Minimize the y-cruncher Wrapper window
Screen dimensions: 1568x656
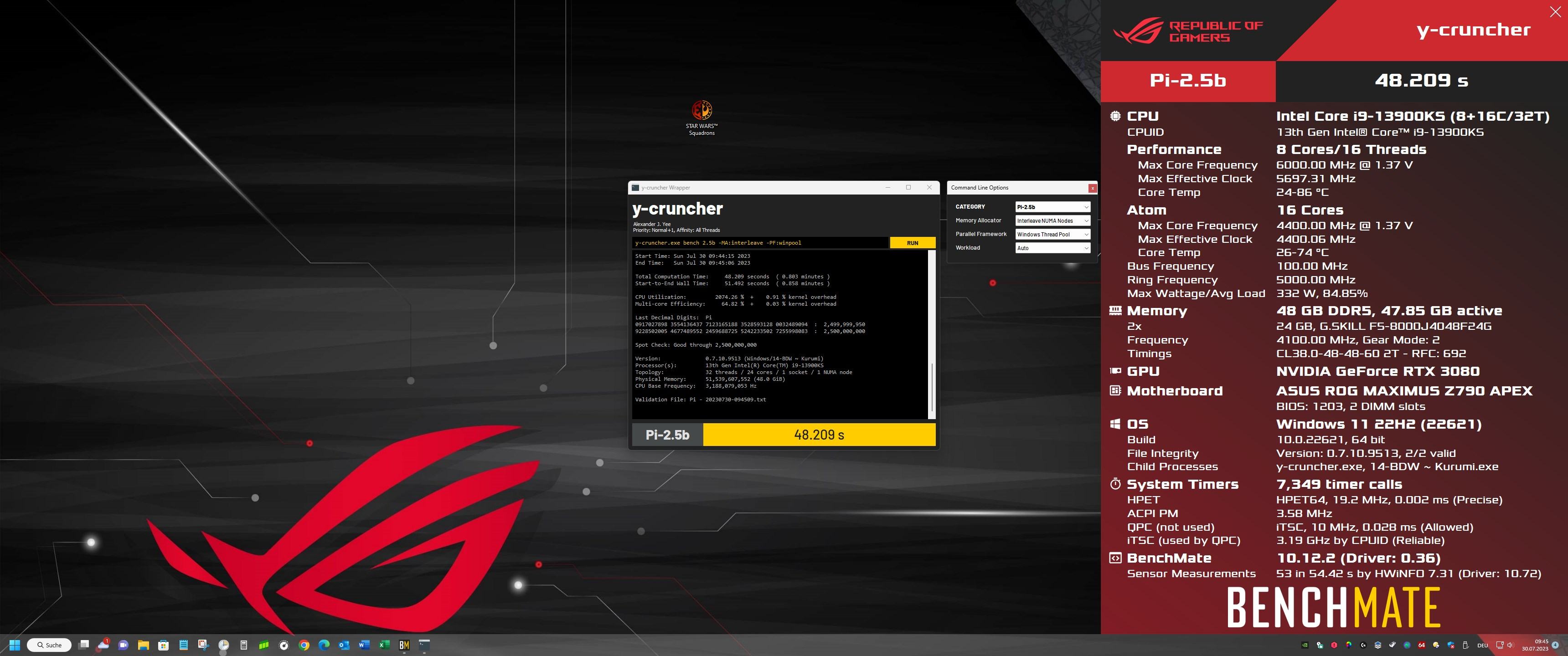click(x=887, y=187)
